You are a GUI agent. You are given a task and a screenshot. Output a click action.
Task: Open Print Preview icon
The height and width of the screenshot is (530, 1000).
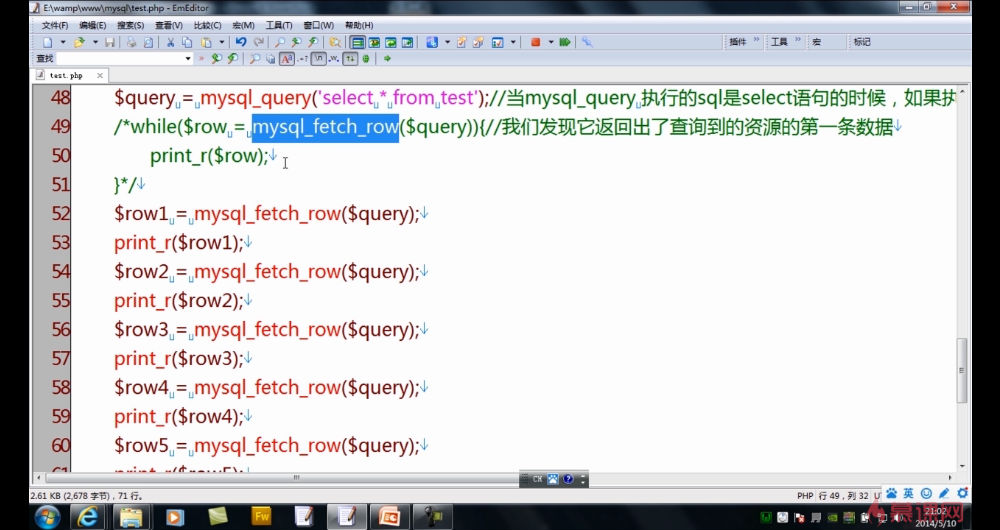point(148,42)
